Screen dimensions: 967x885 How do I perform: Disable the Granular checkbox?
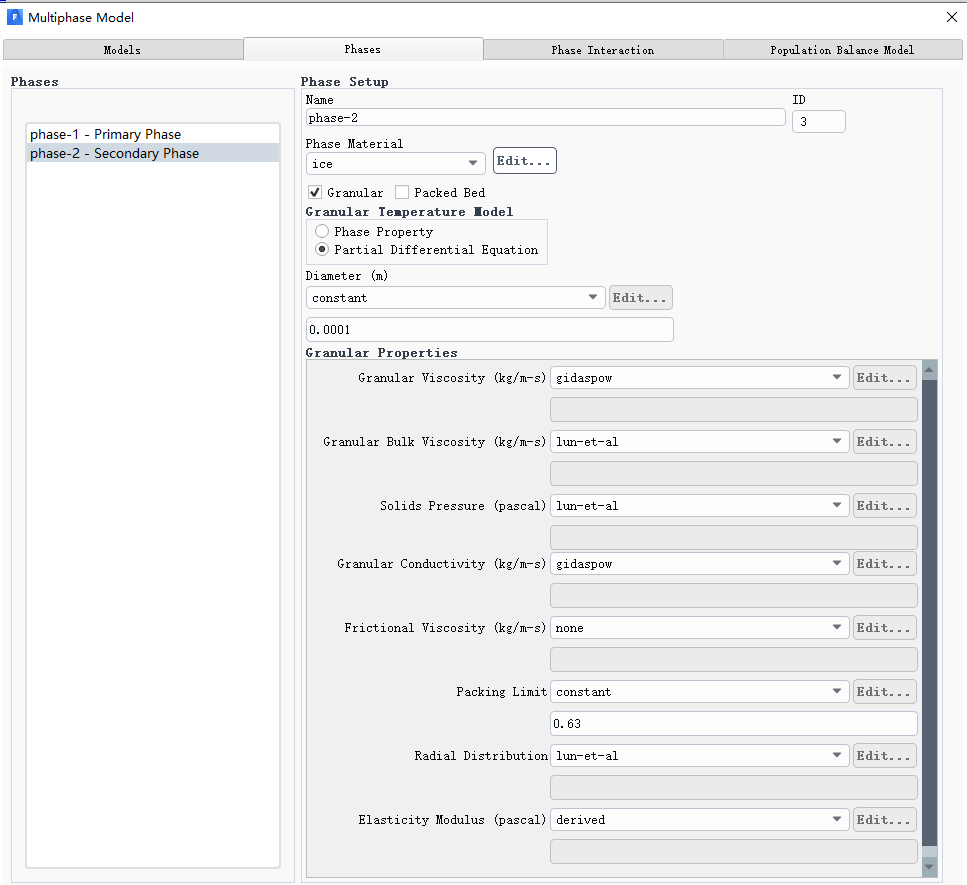(315, 192)
